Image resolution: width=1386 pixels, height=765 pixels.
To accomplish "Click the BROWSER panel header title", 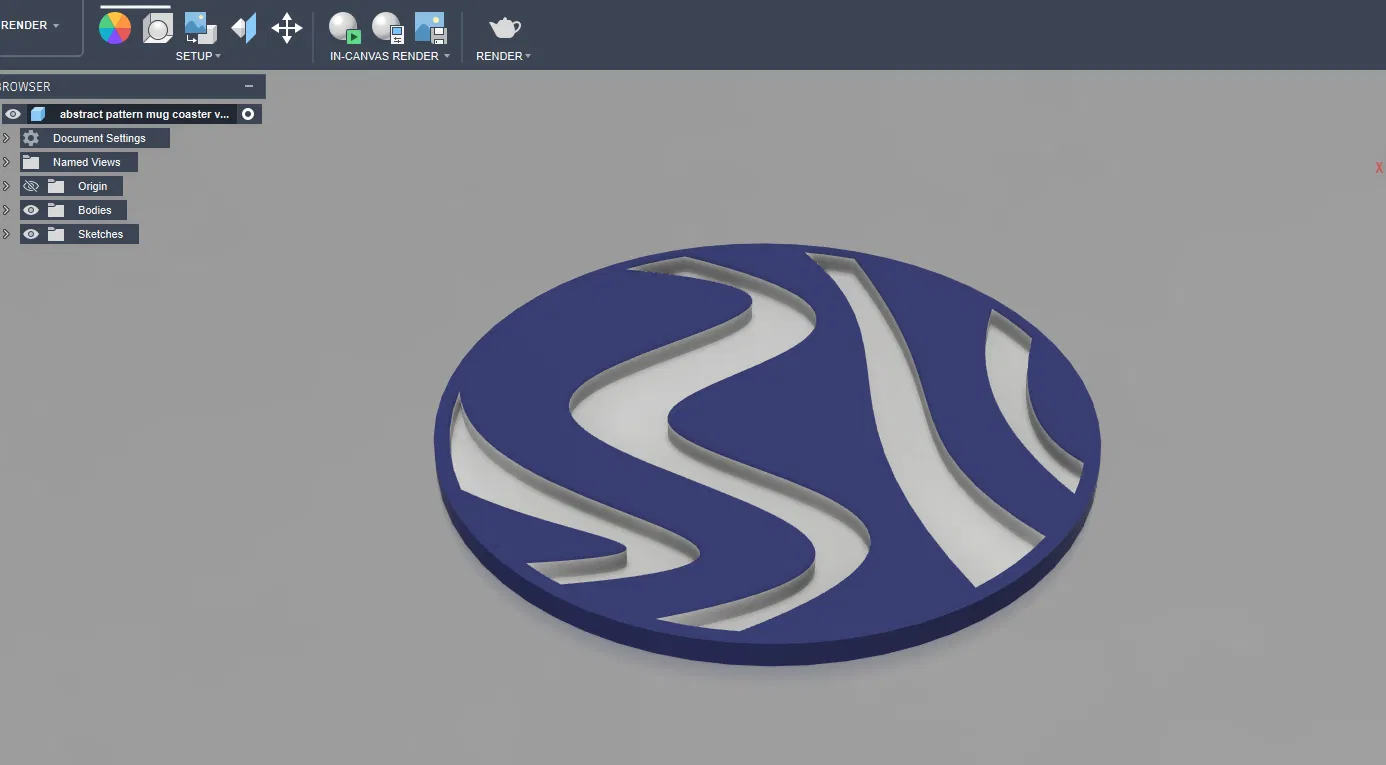I will pos(26,86).
